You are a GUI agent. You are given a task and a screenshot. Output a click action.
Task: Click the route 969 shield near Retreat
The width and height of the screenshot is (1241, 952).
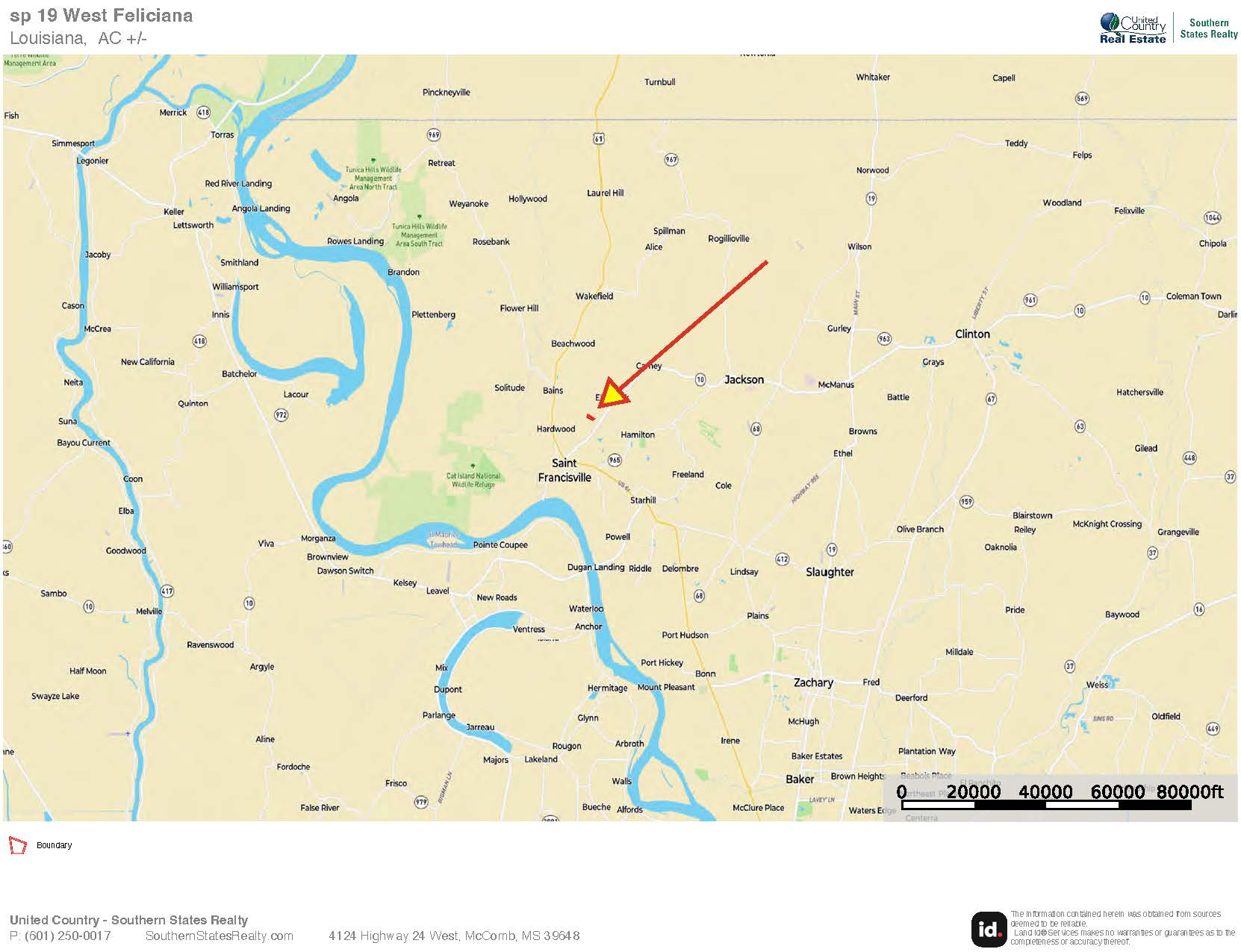point(434,135)
